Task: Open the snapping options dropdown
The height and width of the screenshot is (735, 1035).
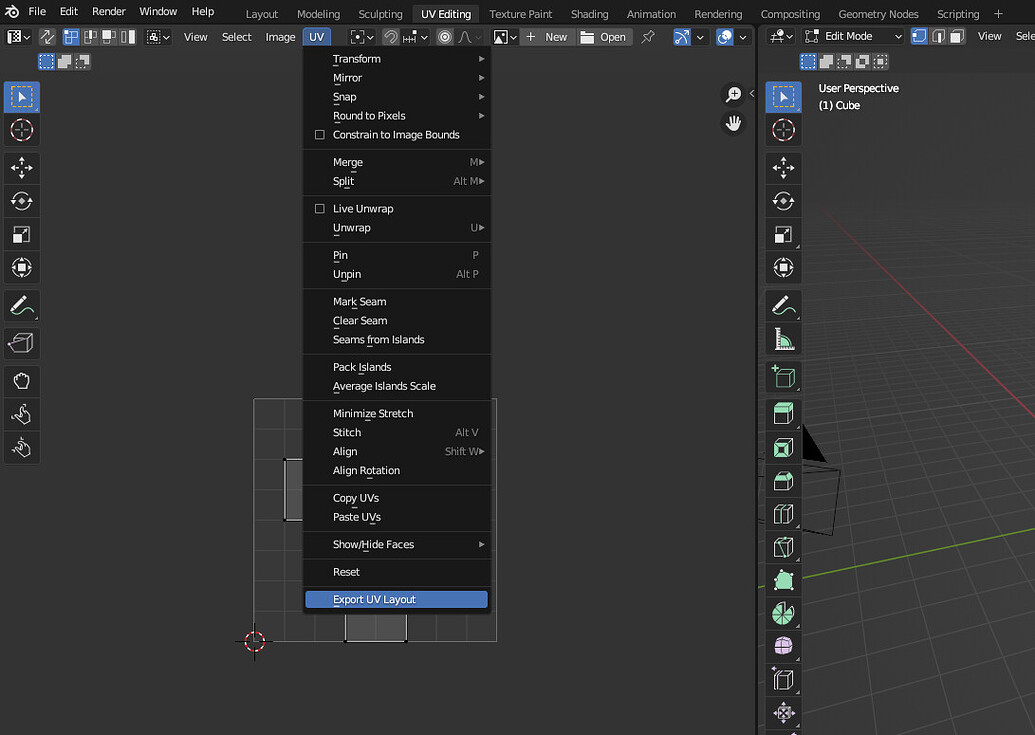Action: coord(416,37)
